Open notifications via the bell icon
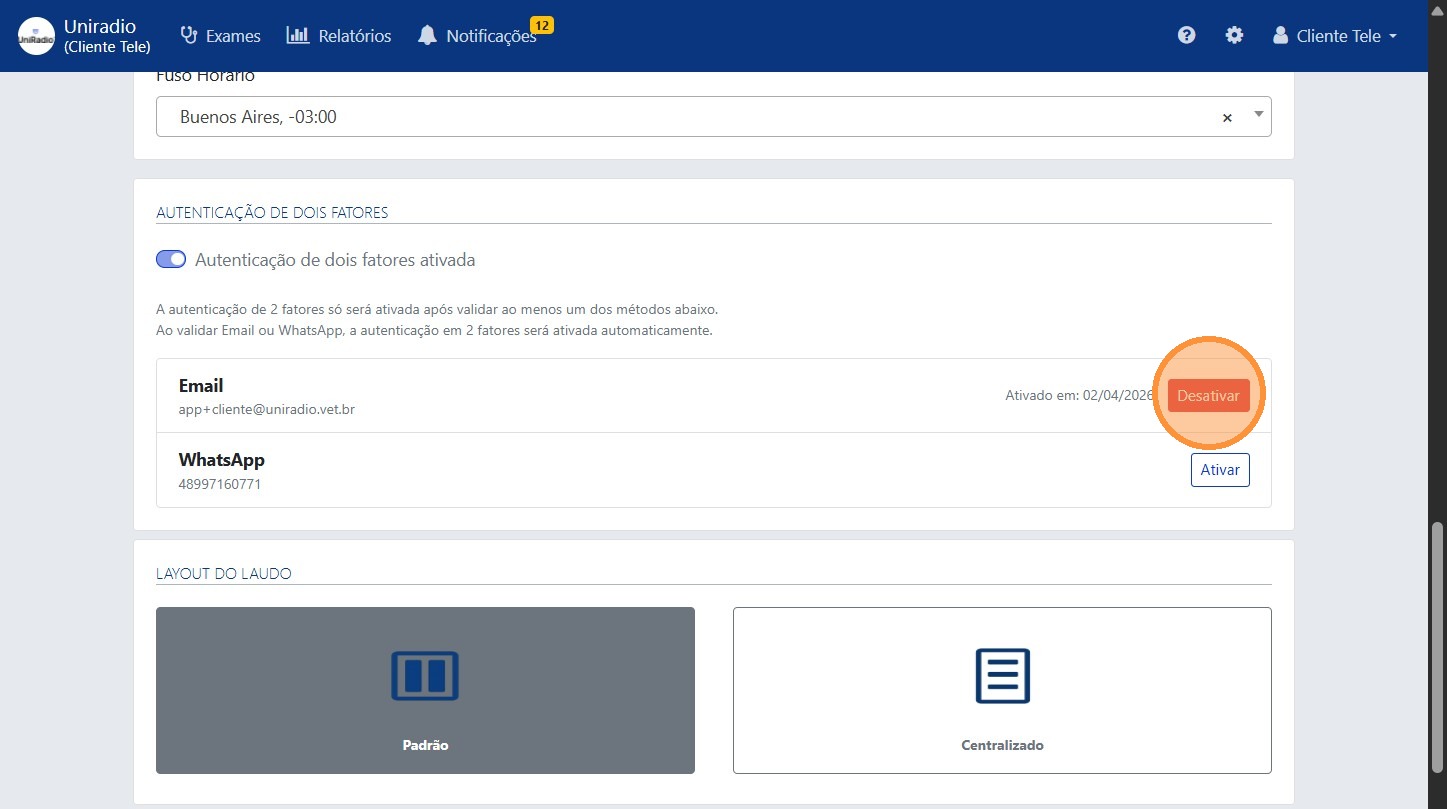1447x809 pixels. (x=428, y=34)
